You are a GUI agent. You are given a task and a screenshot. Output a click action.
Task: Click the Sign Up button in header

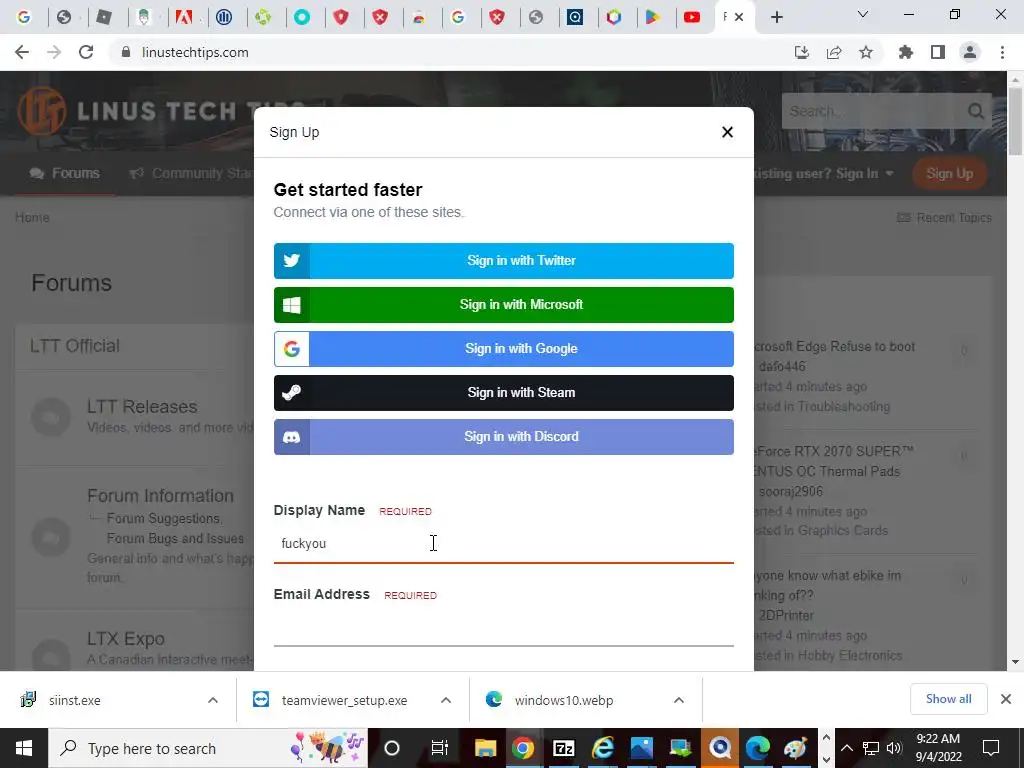click(x=949, y=173)
